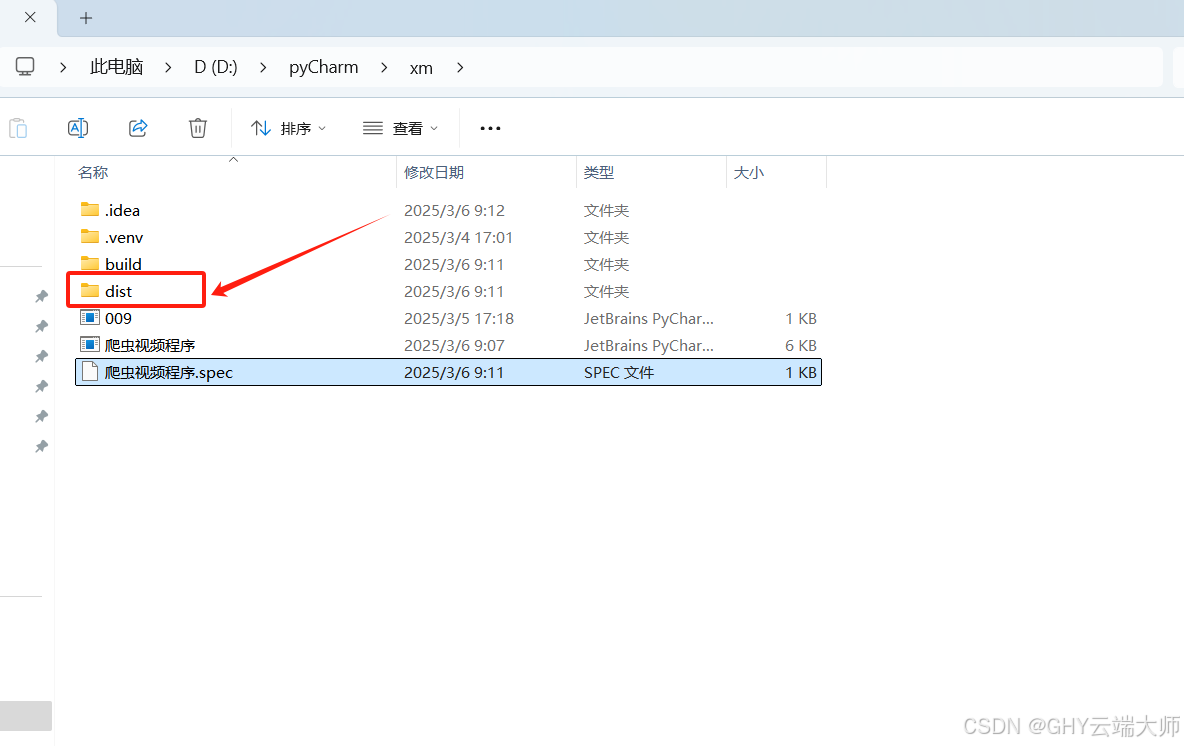Select the 009 PyCharm file icon
1184x746 pixels.
(90, 318)
